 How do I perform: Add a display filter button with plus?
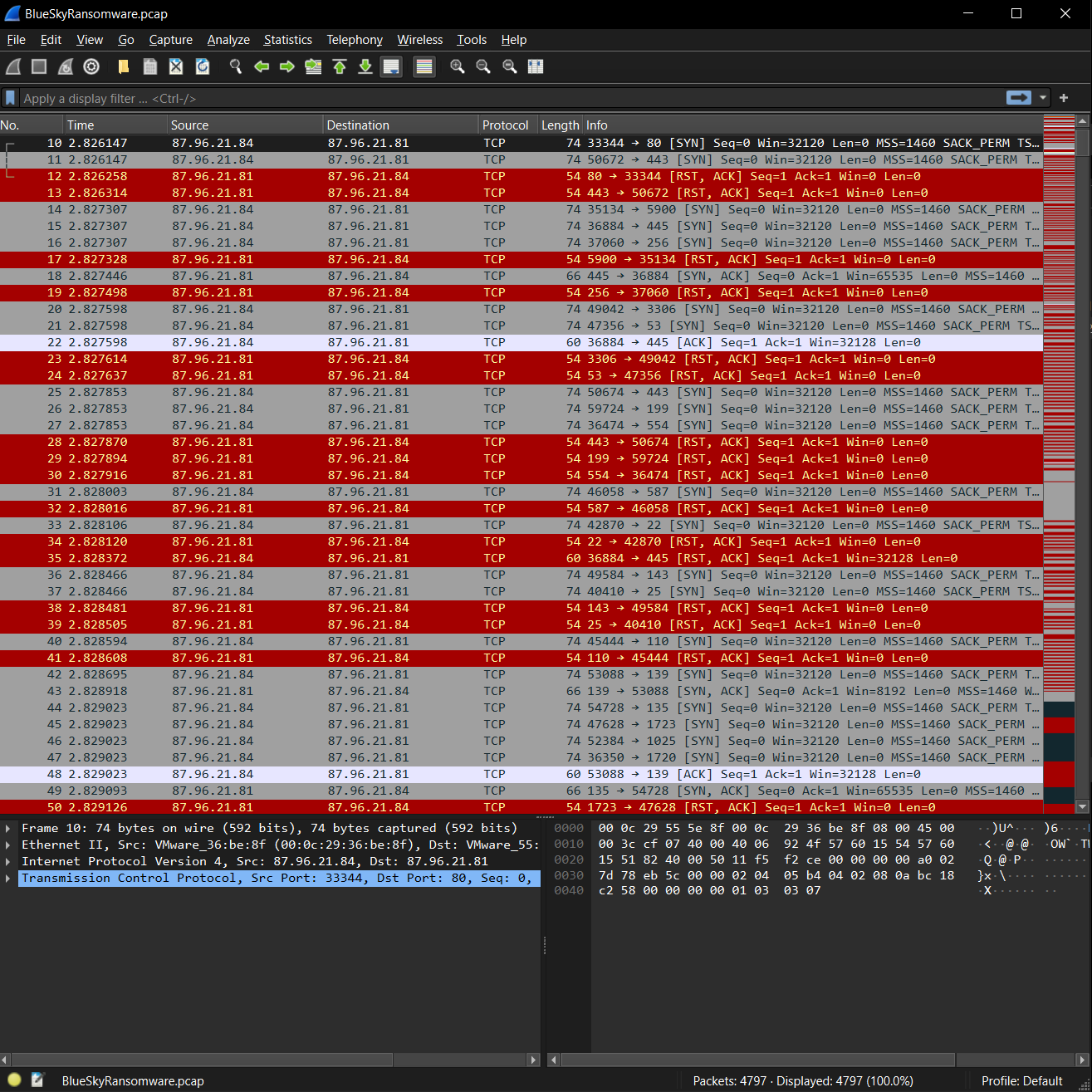pos(1064,98)
